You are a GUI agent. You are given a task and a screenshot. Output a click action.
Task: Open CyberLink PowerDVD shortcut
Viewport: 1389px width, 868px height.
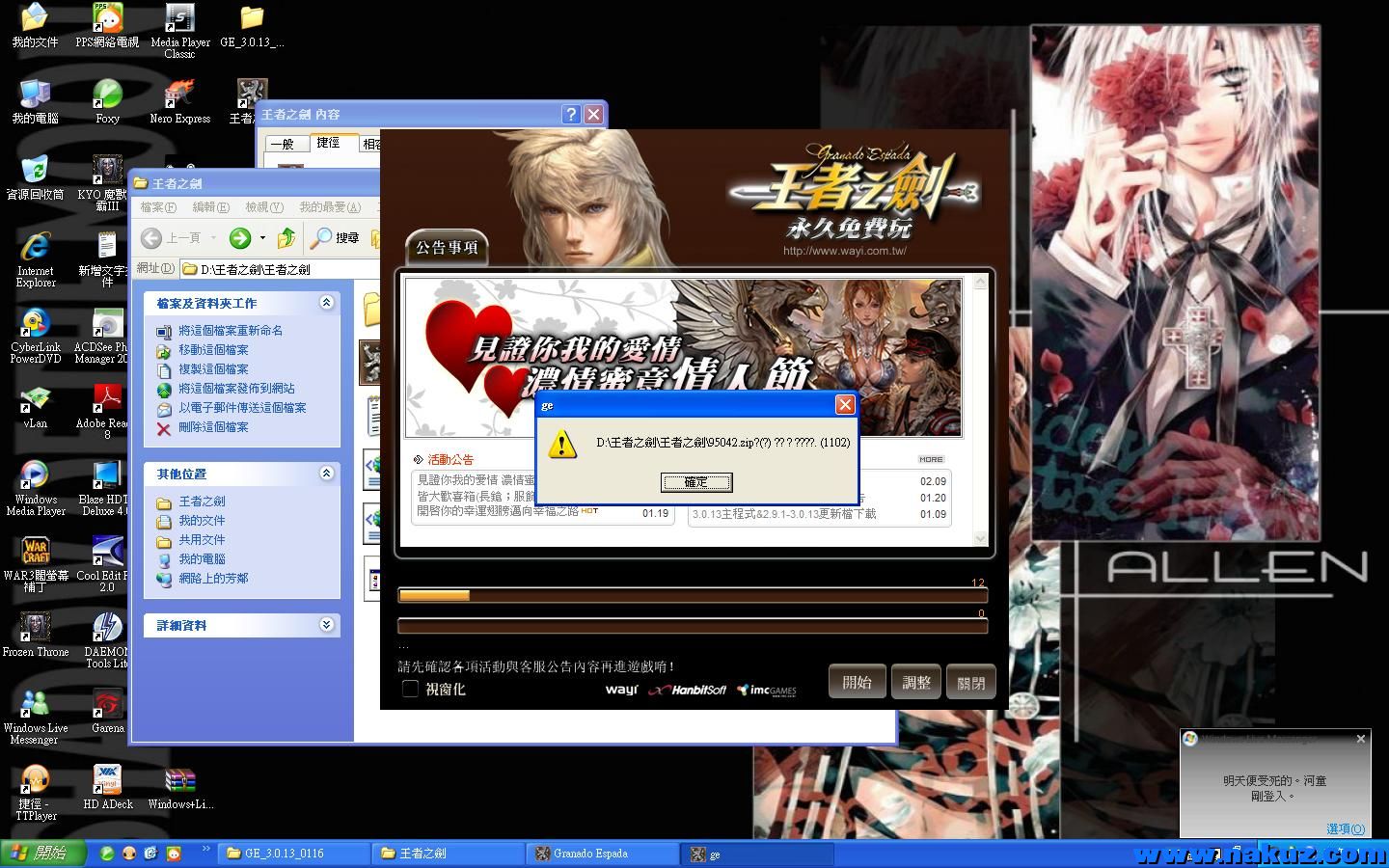tap(36, 337)
